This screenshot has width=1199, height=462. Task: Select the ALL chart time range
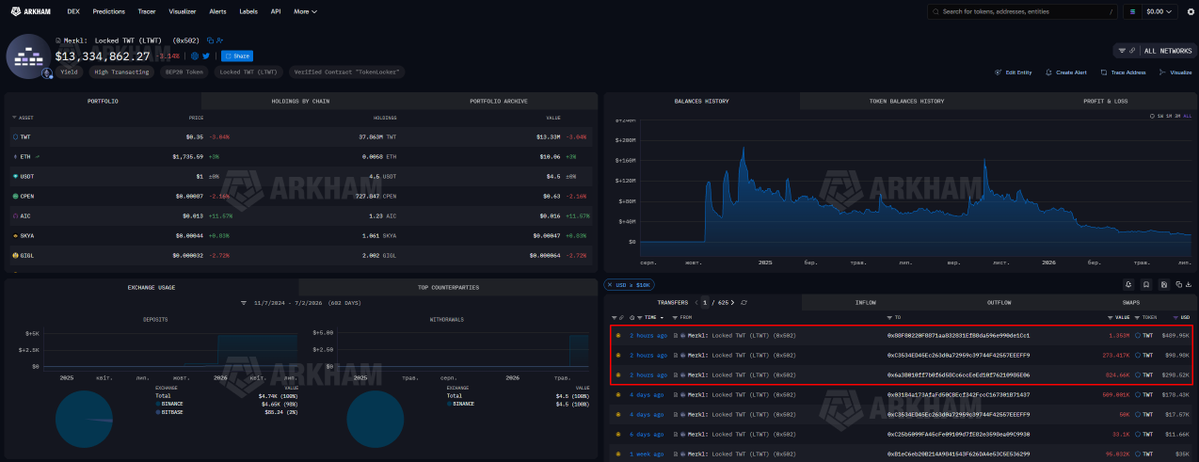click(x=1188, y=116)
